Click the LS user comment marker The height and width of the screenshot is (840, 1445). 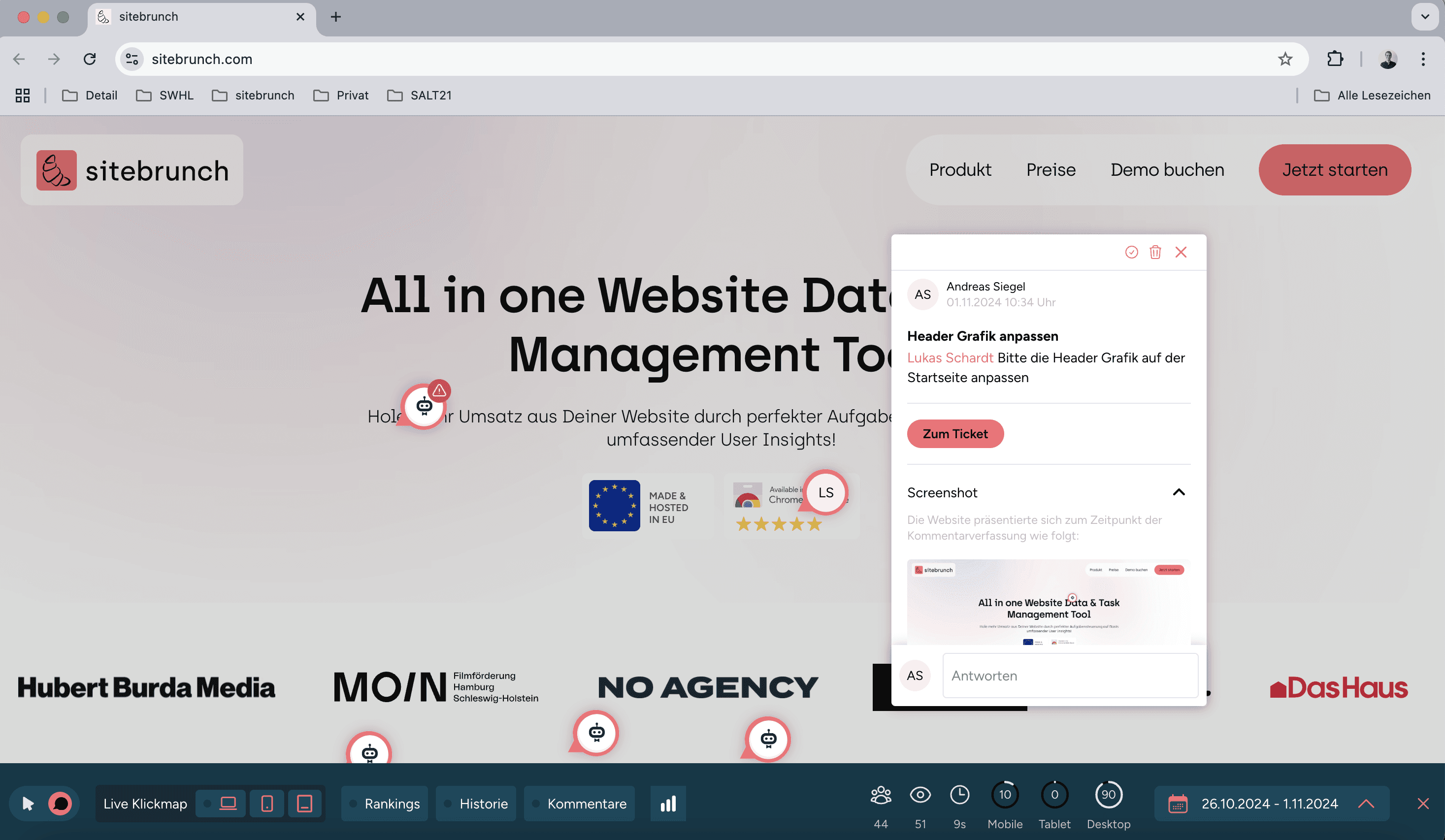(826, 492)
